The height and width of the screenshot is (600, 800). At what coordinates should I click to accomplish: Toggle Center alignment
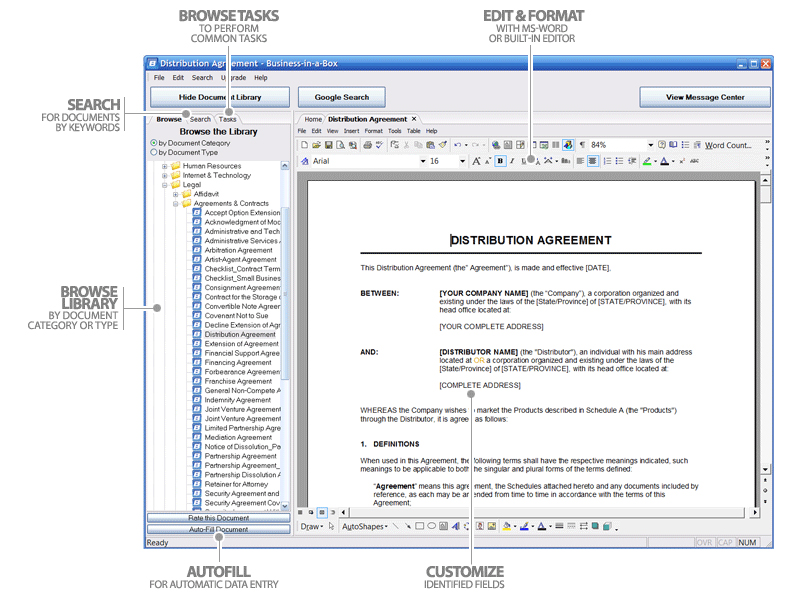click(x=592, y=161)
